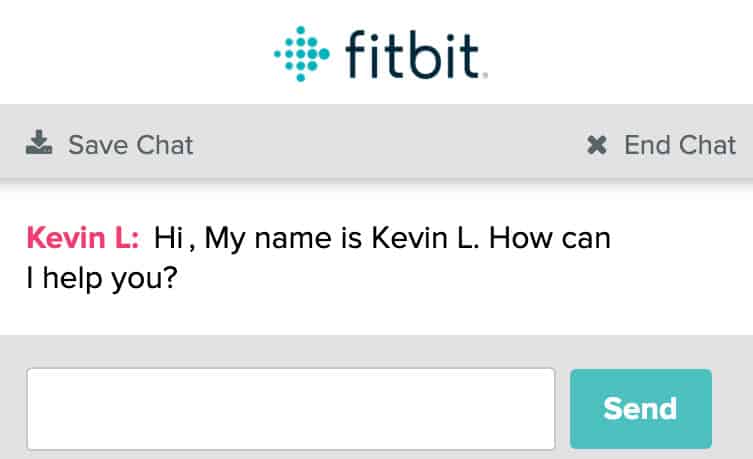Click the "I help you?" message line
This screenshot has height=459, width=753.
[101, 277]
